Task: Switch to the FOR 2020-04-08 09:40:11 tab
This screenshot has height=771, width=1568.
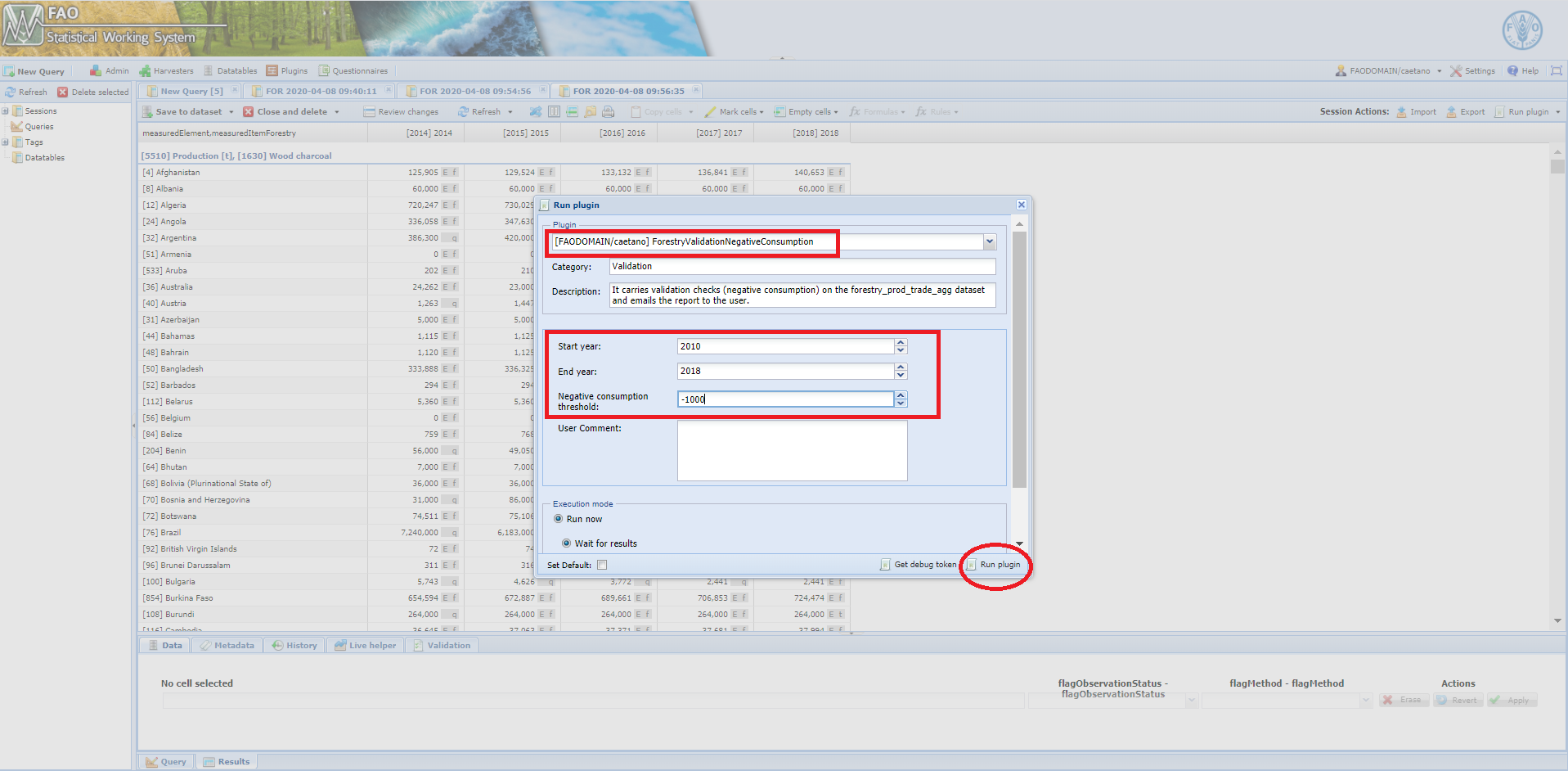Action: (321, 91)
